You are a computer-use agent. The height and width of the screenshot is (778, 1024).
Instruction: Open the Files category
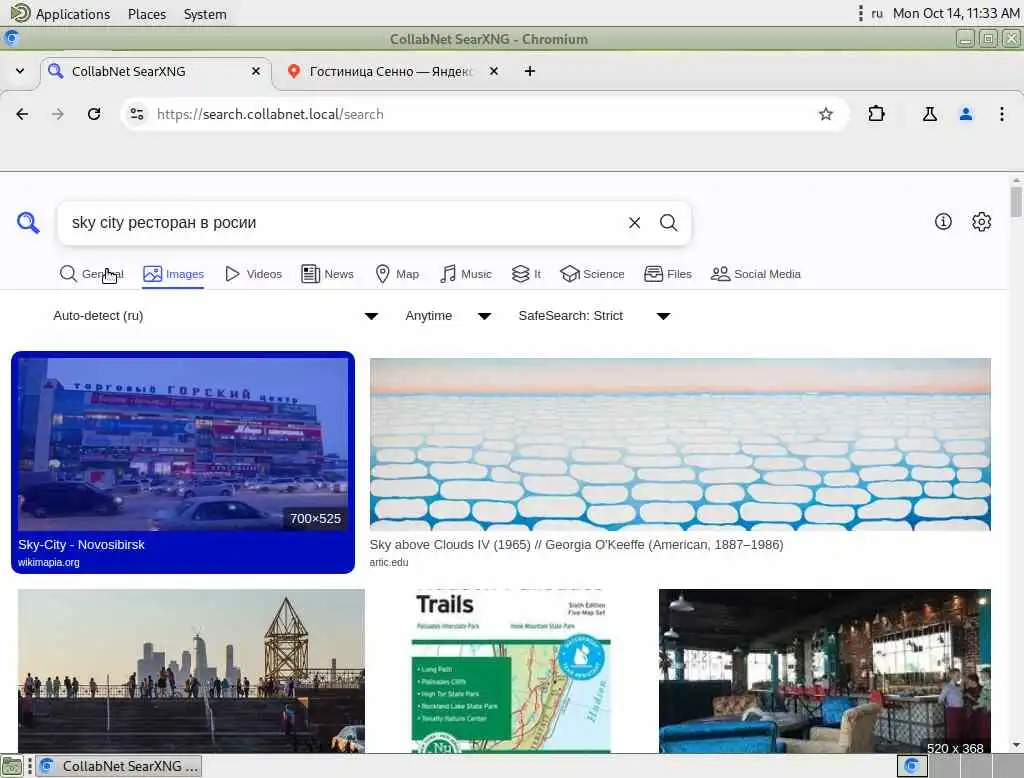tap(667, 274)
